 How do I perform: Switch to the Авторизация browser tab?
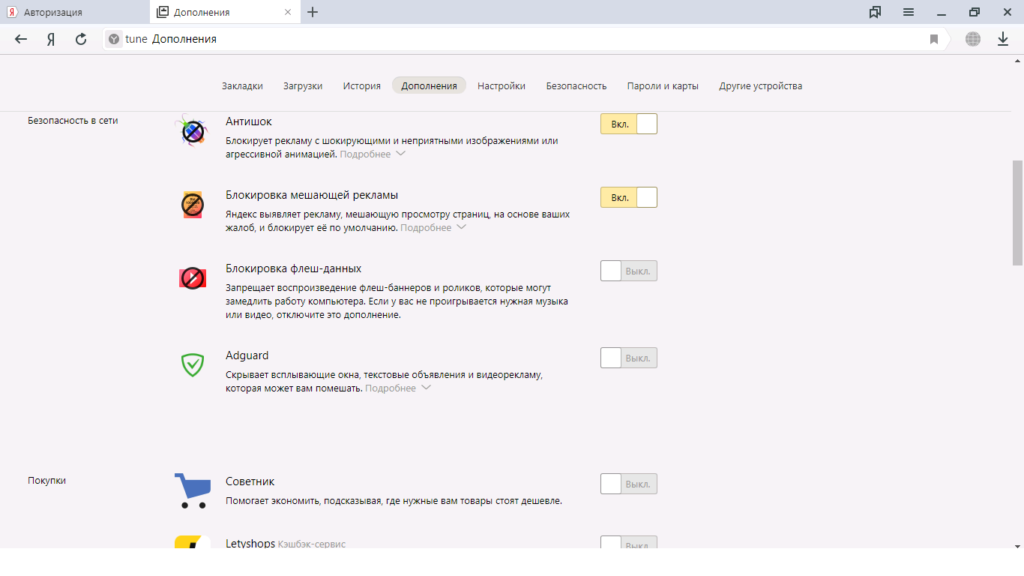74,12
